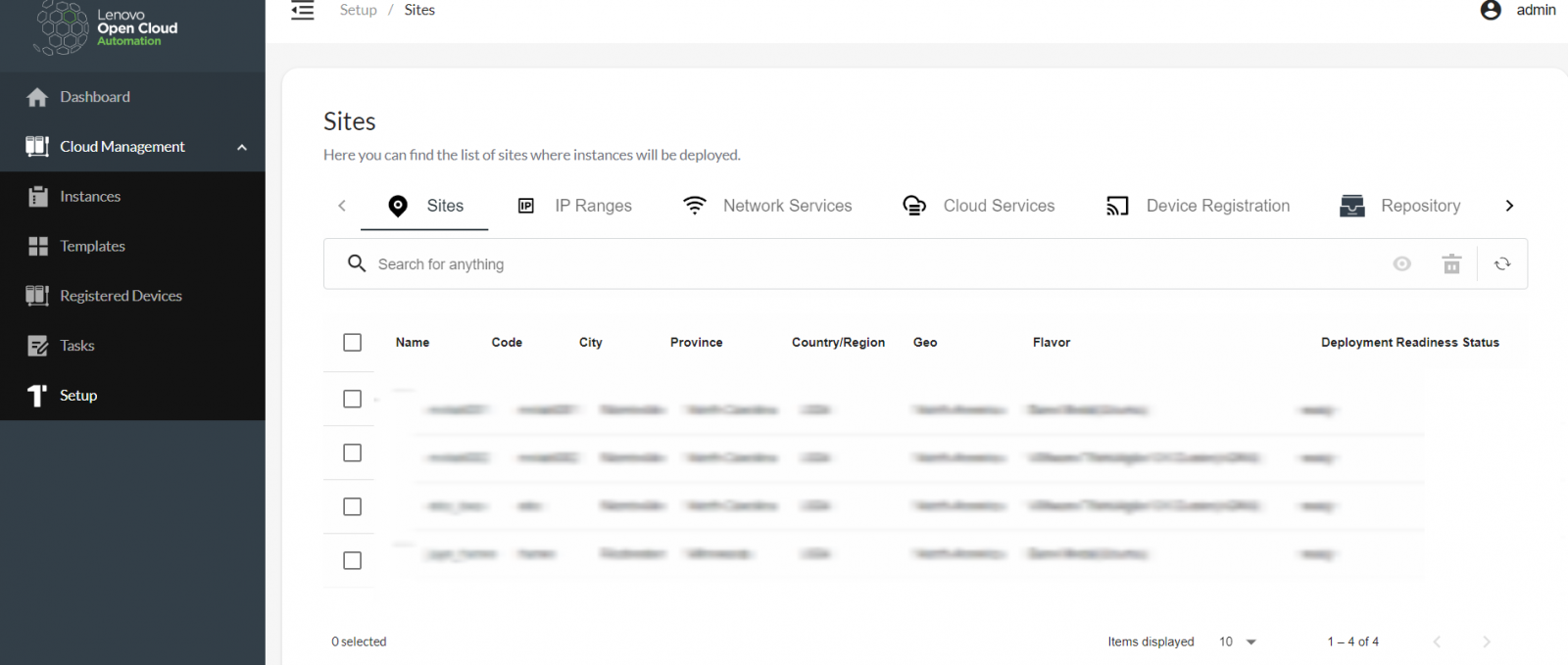Click the Templates grid icon
This screenshot has width=1568, height=665.
(x=38, y=246)
